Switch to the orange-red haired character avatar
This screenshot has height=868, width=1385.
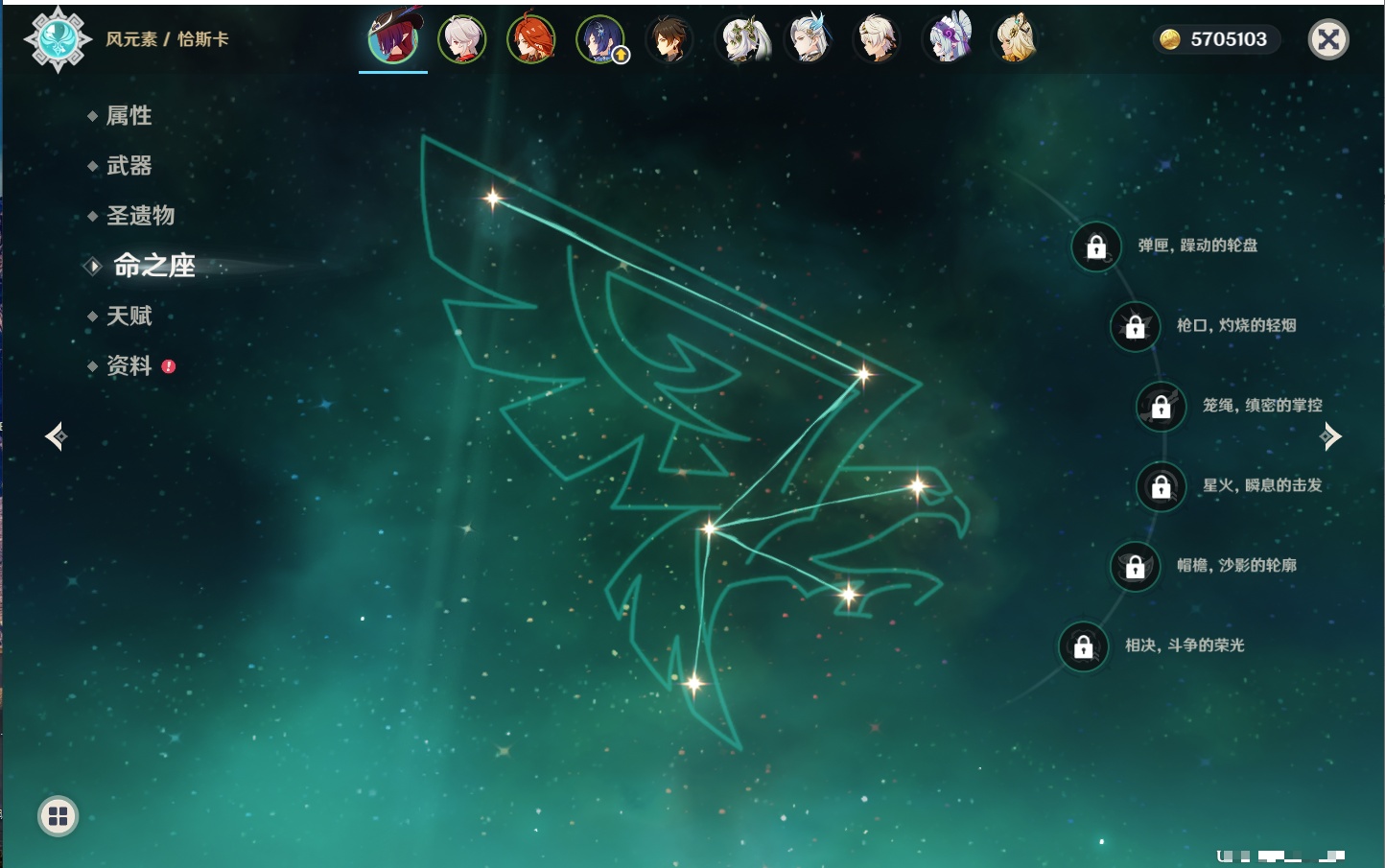(x=531, y=39)
